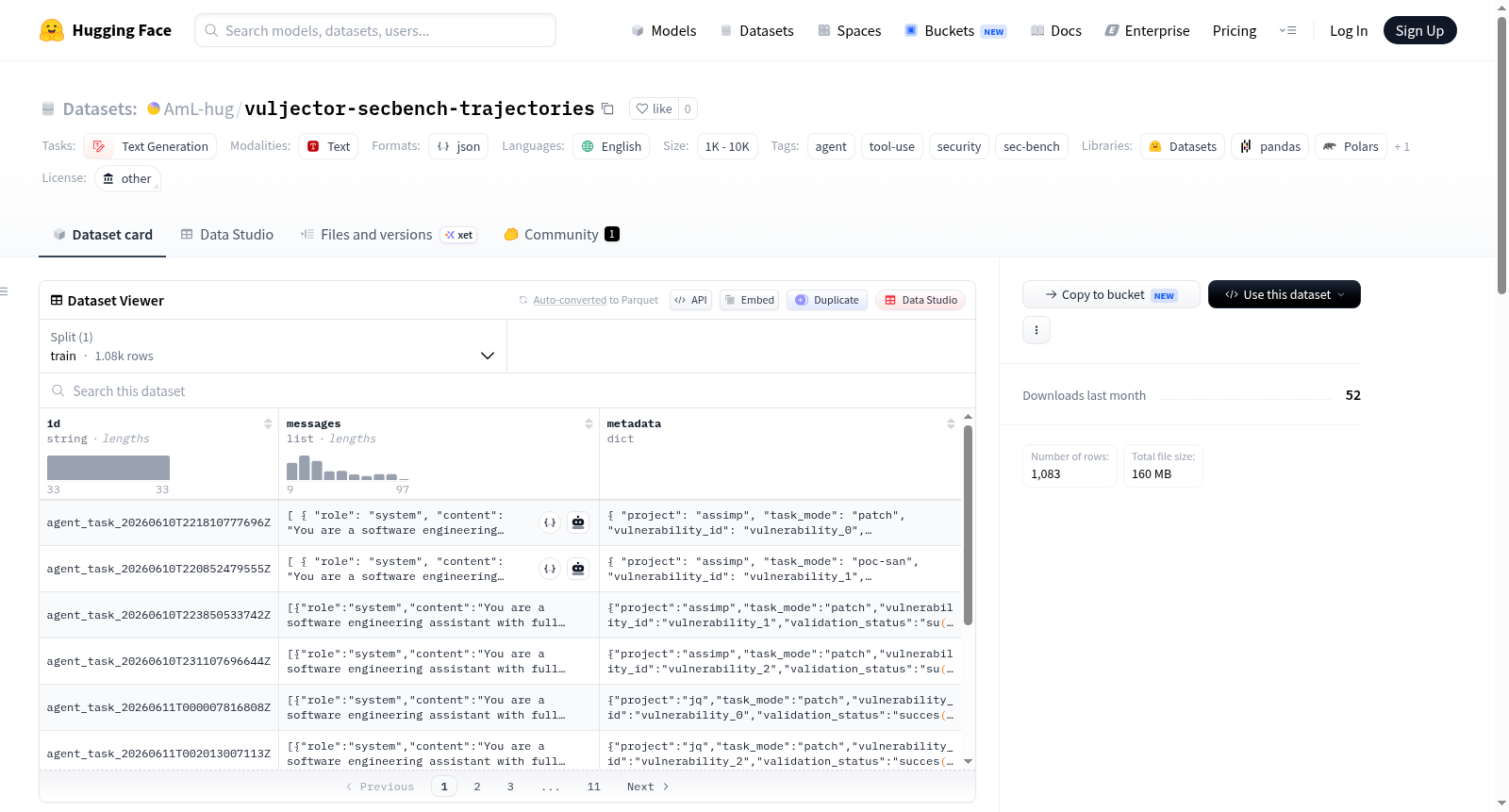Open the left sidebar menu icon
Viewport: 1509px width, 812px height.
pos(4,291)
